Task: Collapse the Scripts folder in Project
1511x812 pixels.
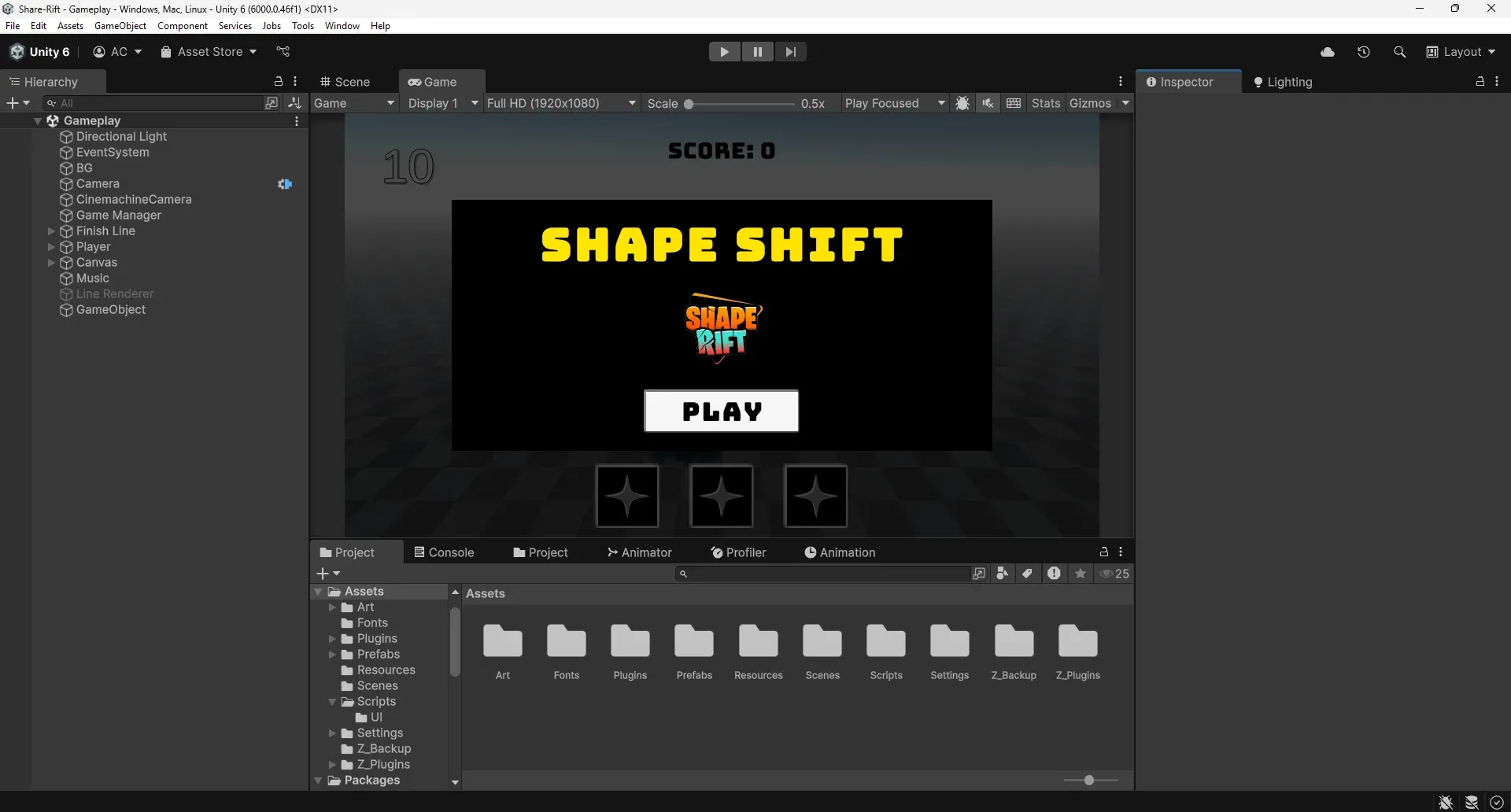Action: click(x=332, y=702)
